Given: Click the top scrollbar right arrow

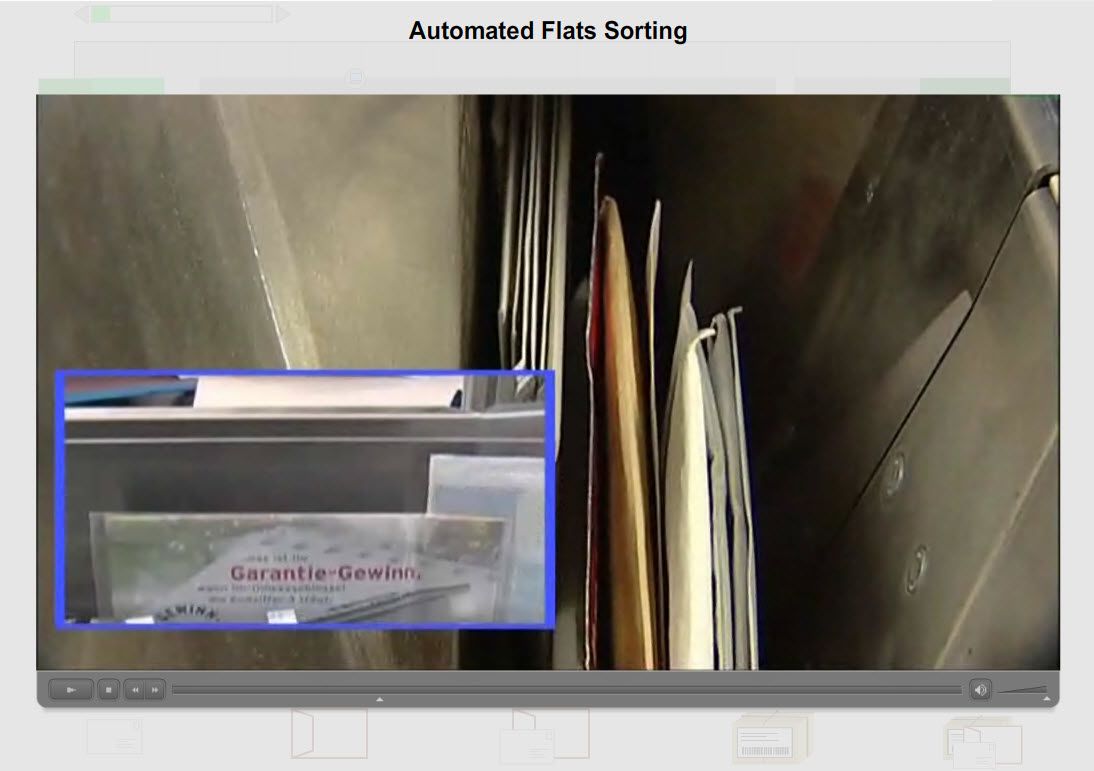Looking at the screenshot, I should coord(284,14).
